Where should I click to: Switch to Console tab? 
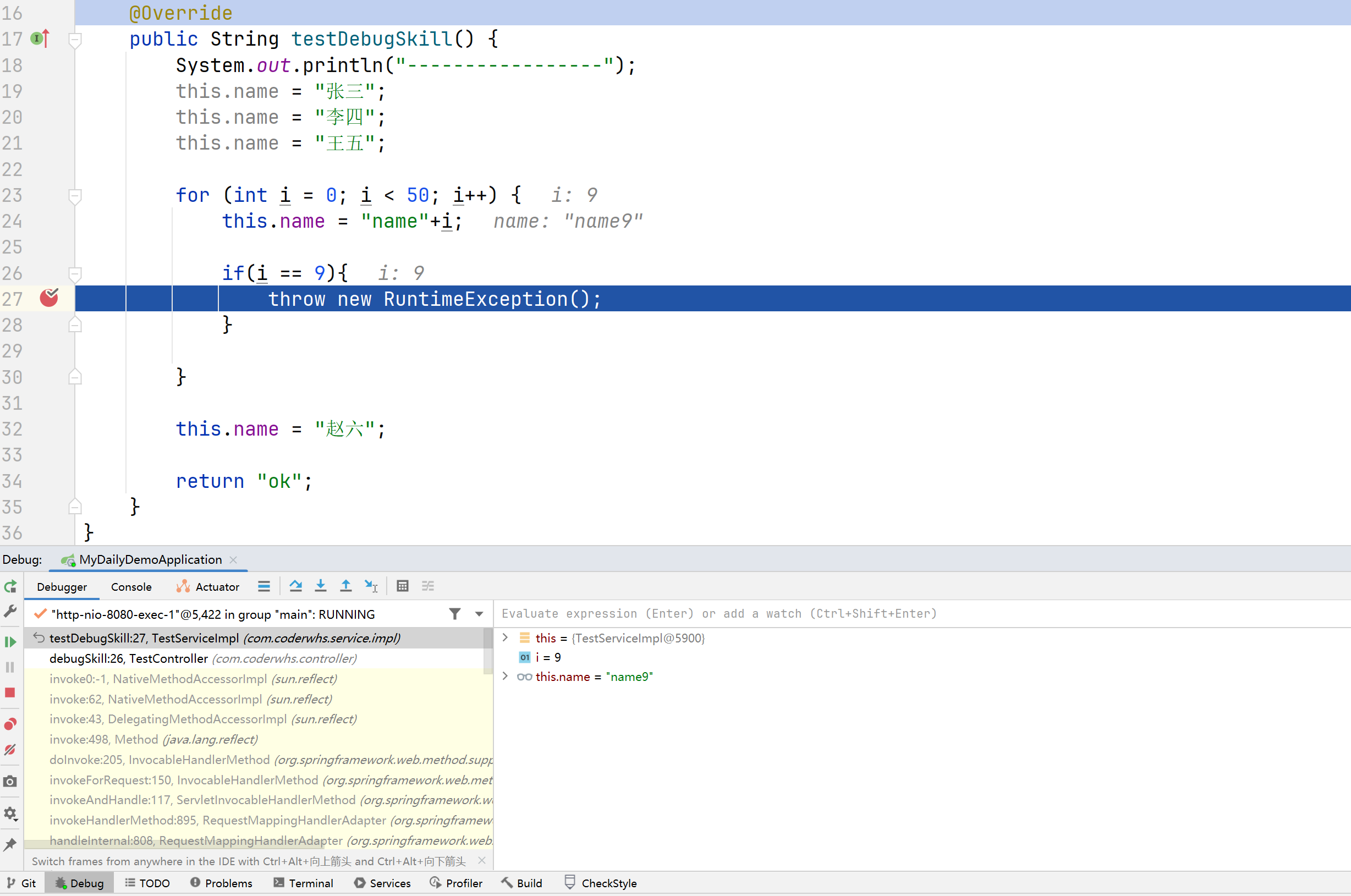pos(131,587)
